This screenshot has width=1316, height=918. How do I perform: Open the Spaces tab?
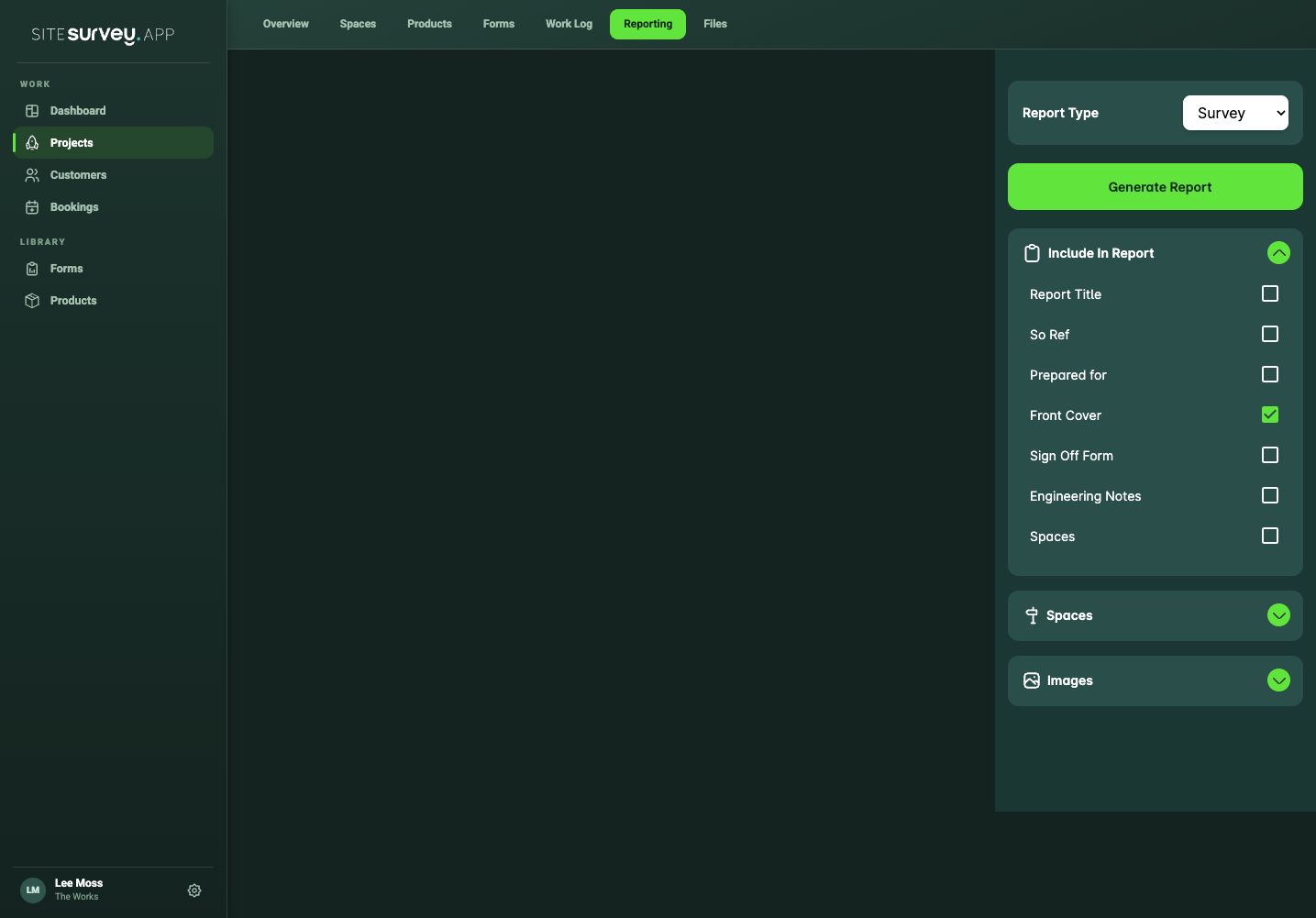tap(358, 24)
